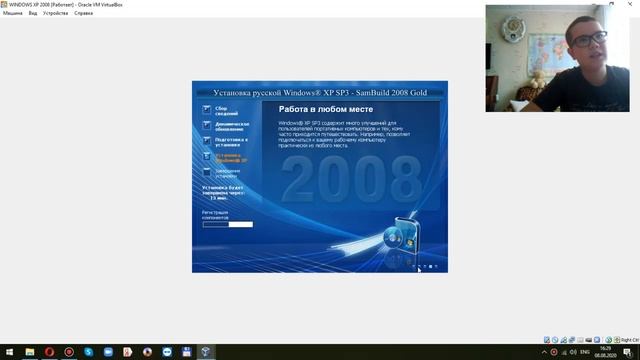Select the VirtualBox taskbar icon
This screenshot has height=360, width=640.
206,352
